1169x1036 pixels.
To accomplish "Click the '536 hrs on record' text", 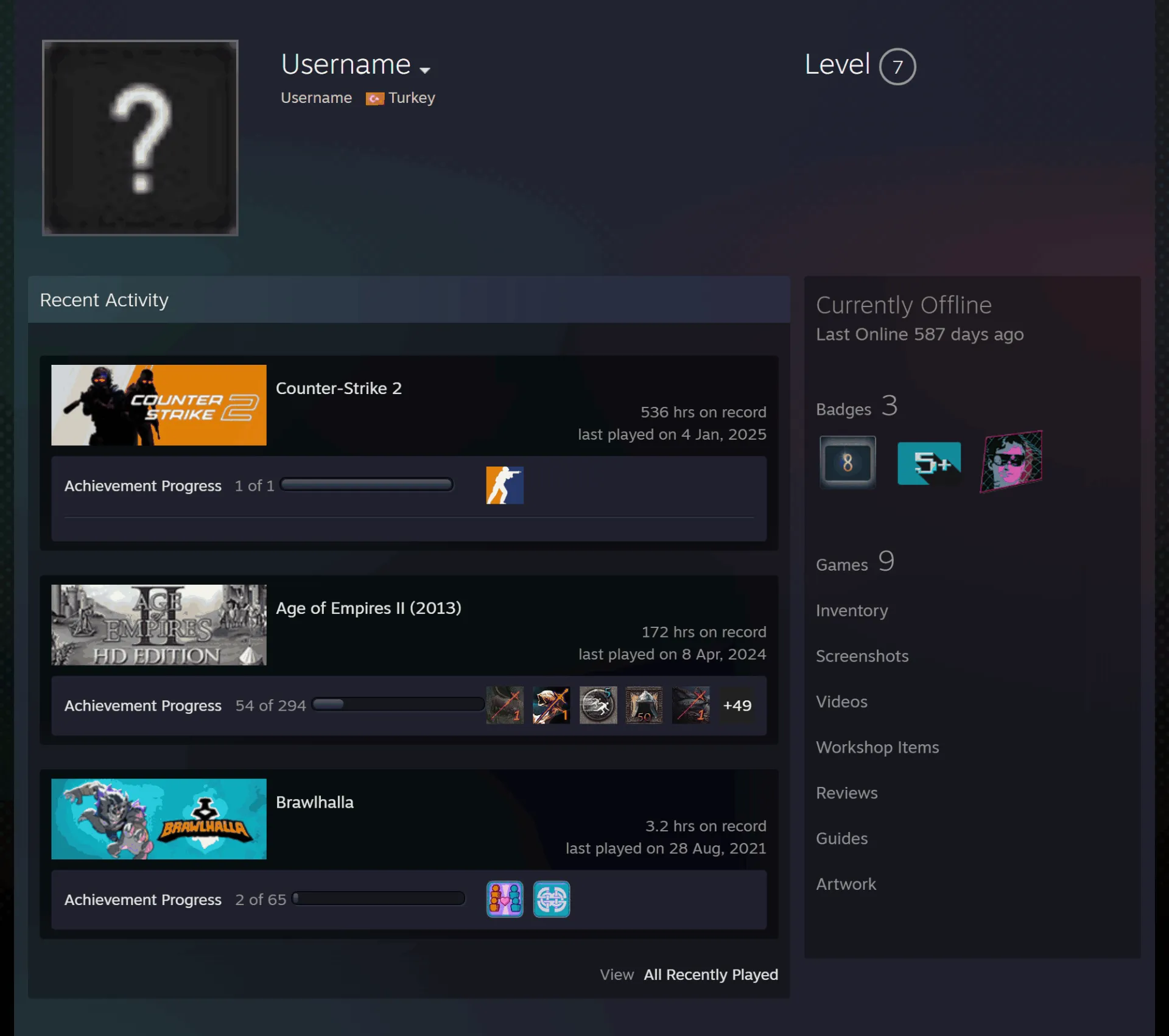I will pos(703,412).
